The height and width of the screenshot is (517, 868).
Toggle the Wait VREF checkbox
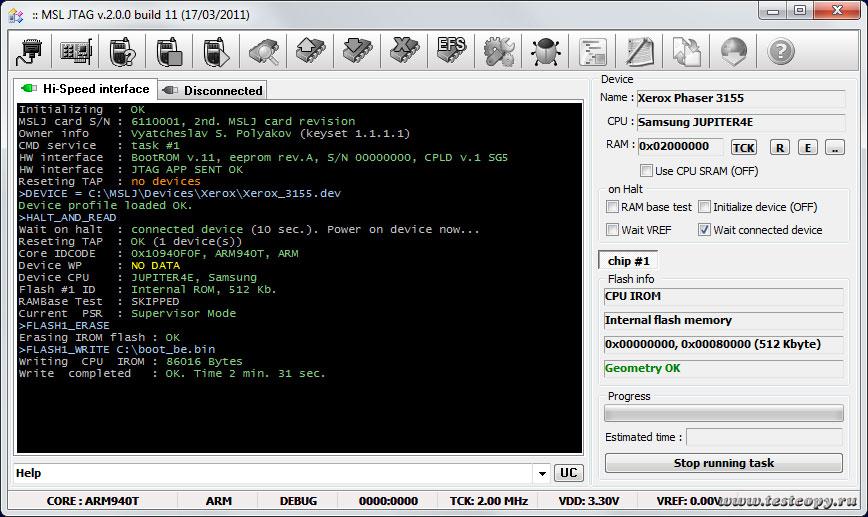[612, 230]
